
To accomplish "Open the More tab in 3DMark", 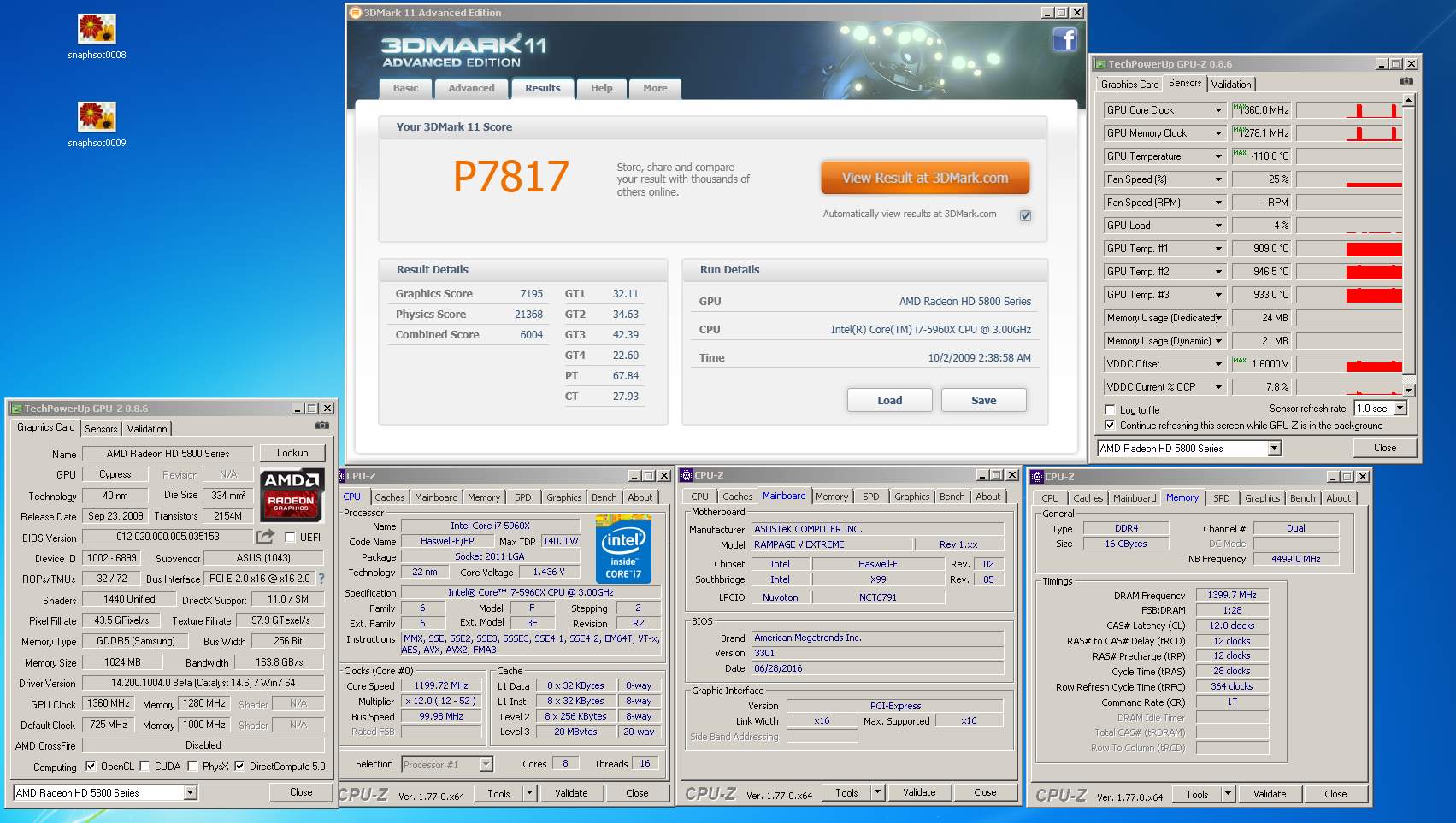I will tap(655, 88).
